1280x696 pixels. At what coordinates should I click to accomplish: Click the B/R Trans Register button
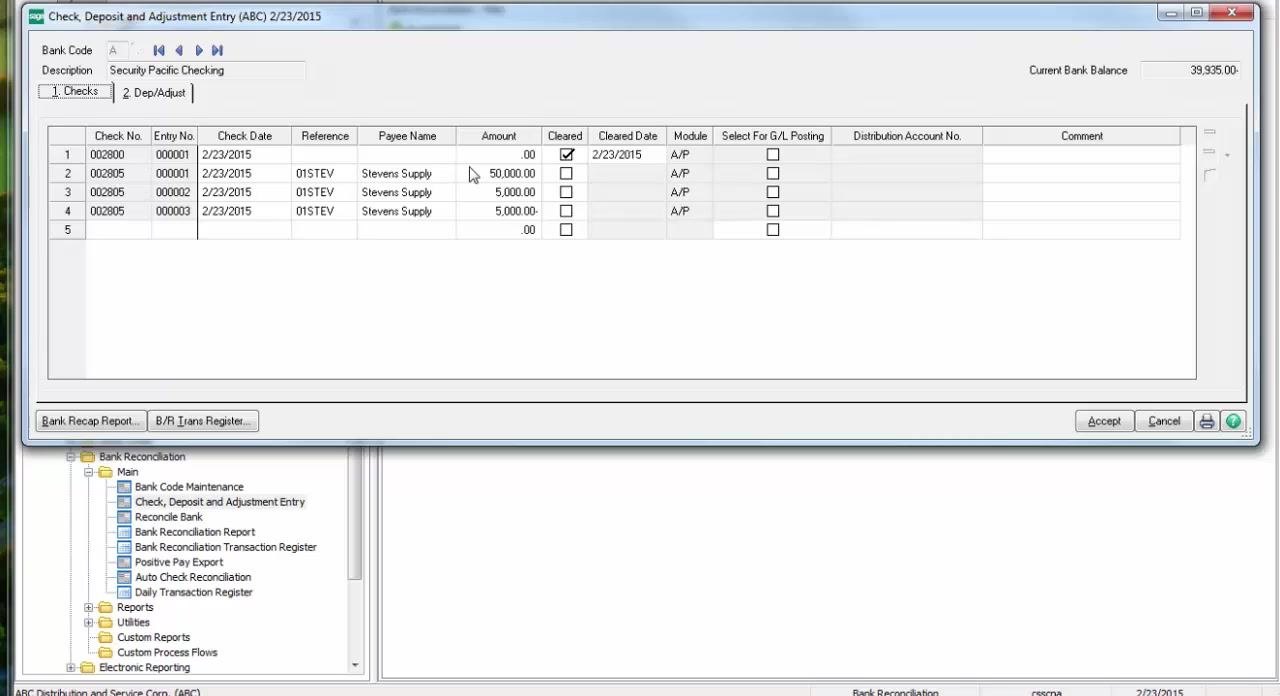pos(204,421)
